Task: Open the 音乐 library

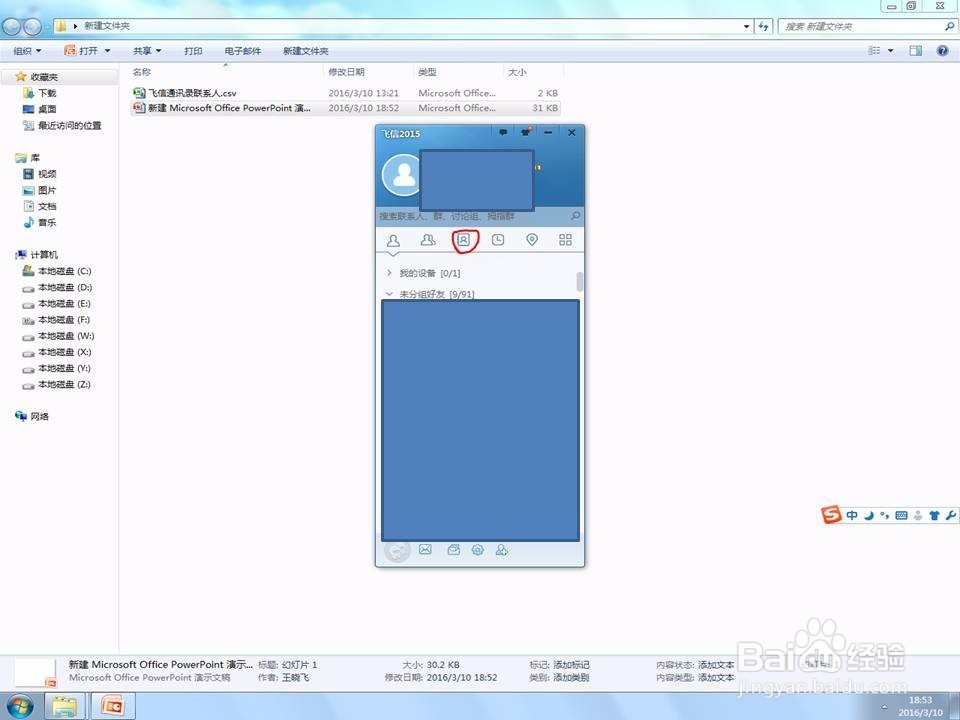Action: (x=39, y=222)
